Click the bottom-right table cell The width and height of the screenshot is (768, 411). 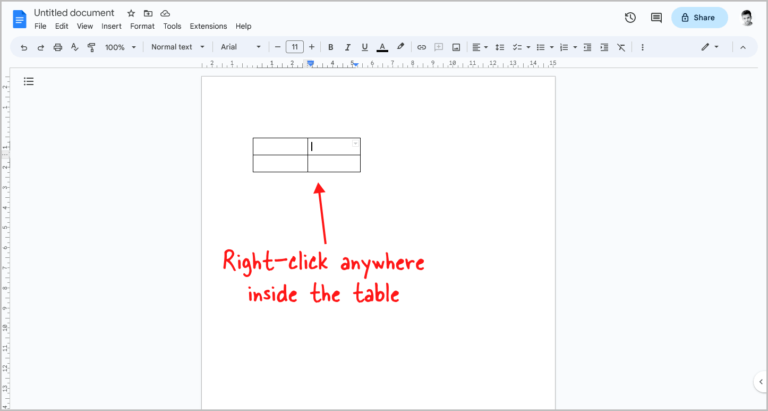pos(334,164)
